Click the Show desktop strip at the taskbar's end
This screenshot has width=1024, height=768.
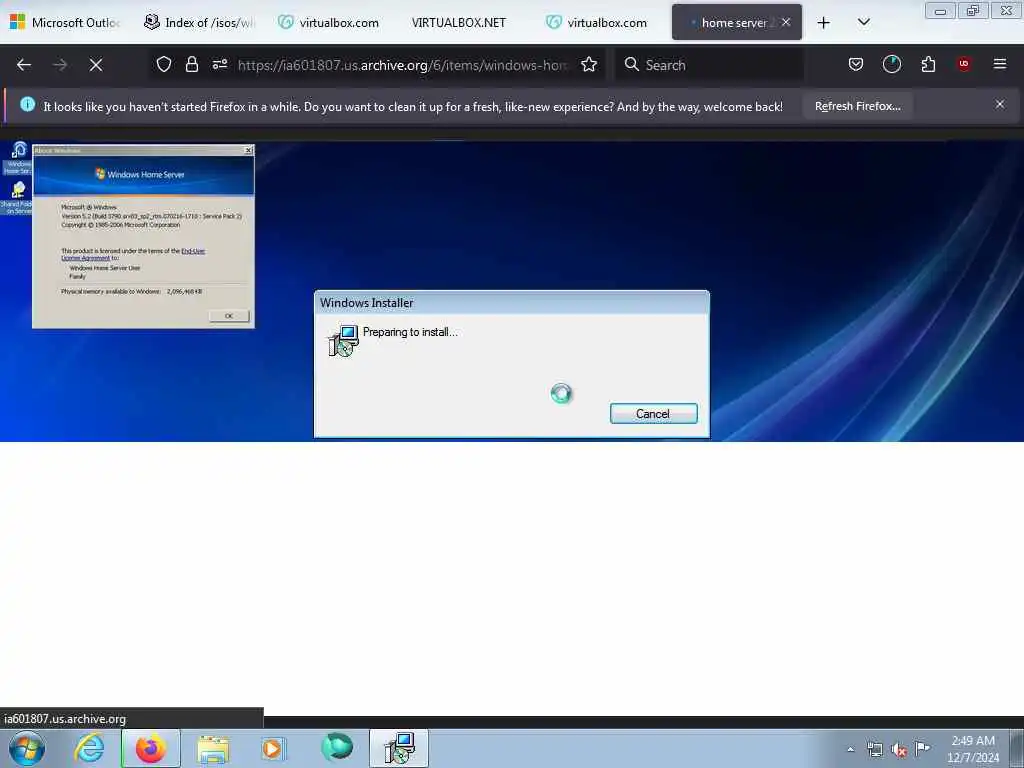point(1017,748)
